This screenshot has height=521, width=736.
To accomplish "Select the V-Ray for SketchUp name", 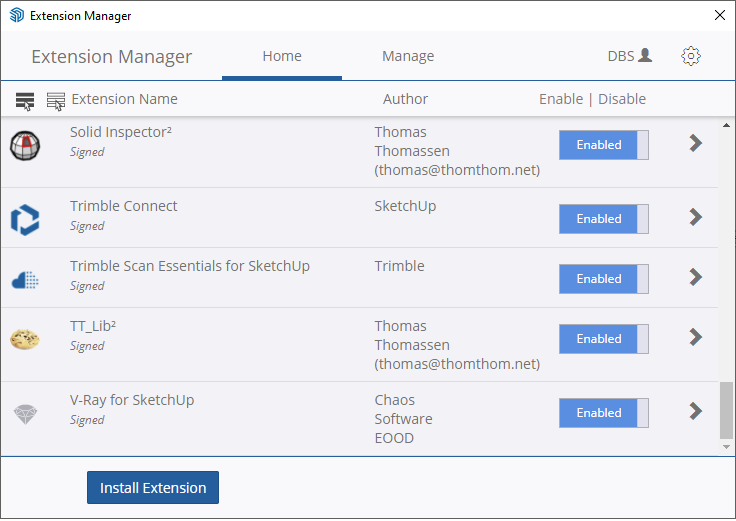I will tap(132, 400).
